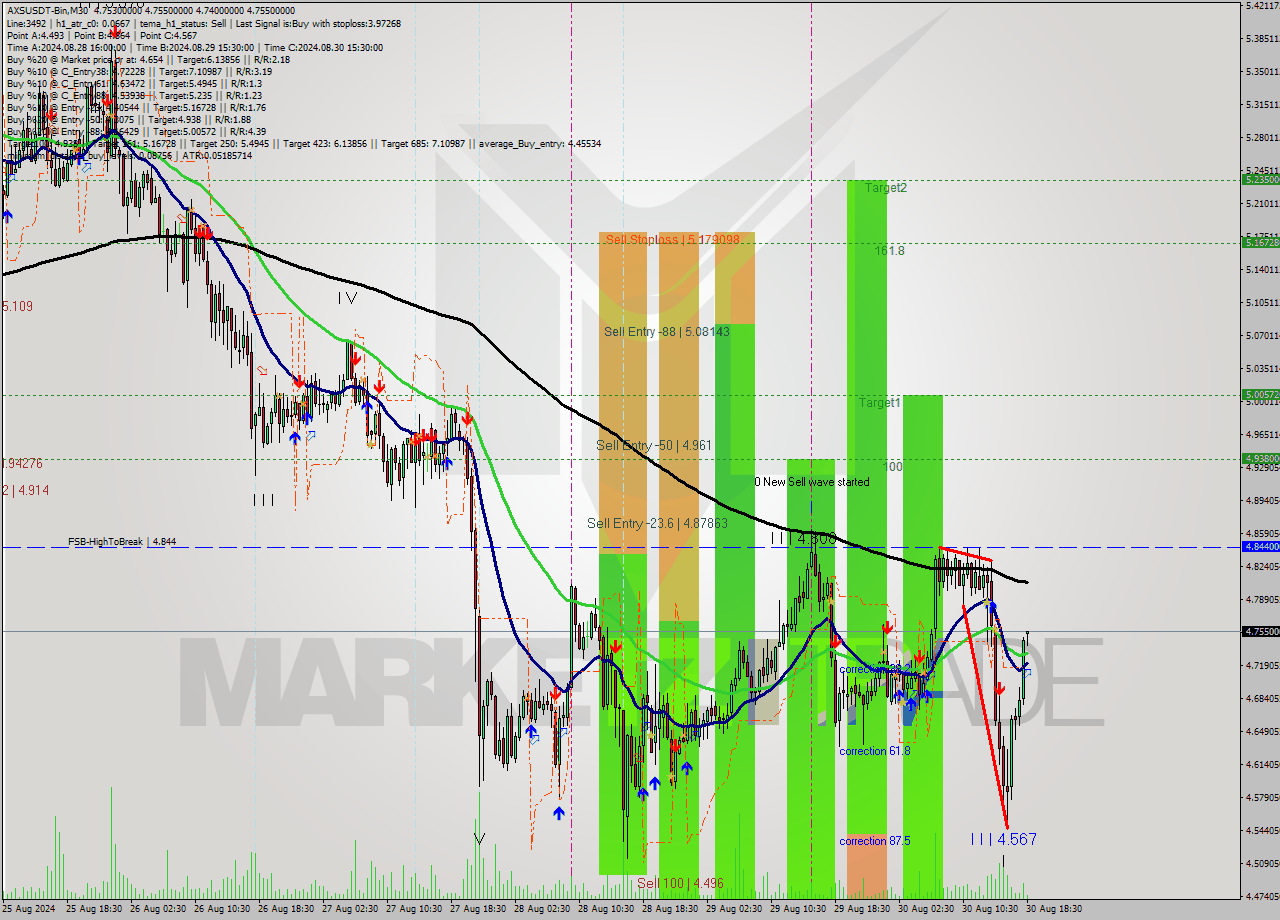Click the 4.47405 price axis label
Viewport: 1280px width, 920px height.
[1261, 896]
